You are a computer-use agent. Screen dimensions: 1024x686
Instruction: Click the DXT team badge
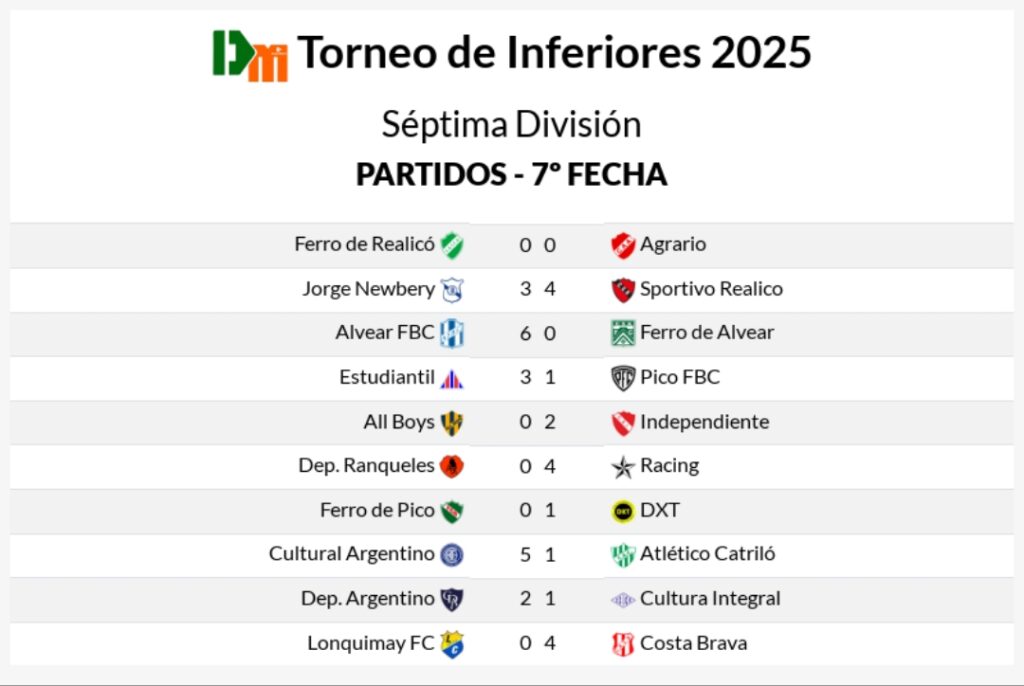(623, 511)
